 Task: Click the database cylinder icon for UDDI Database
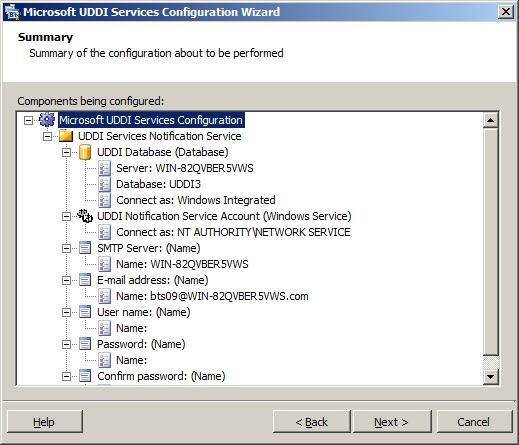pyautogui.click(x=85, y=152)
